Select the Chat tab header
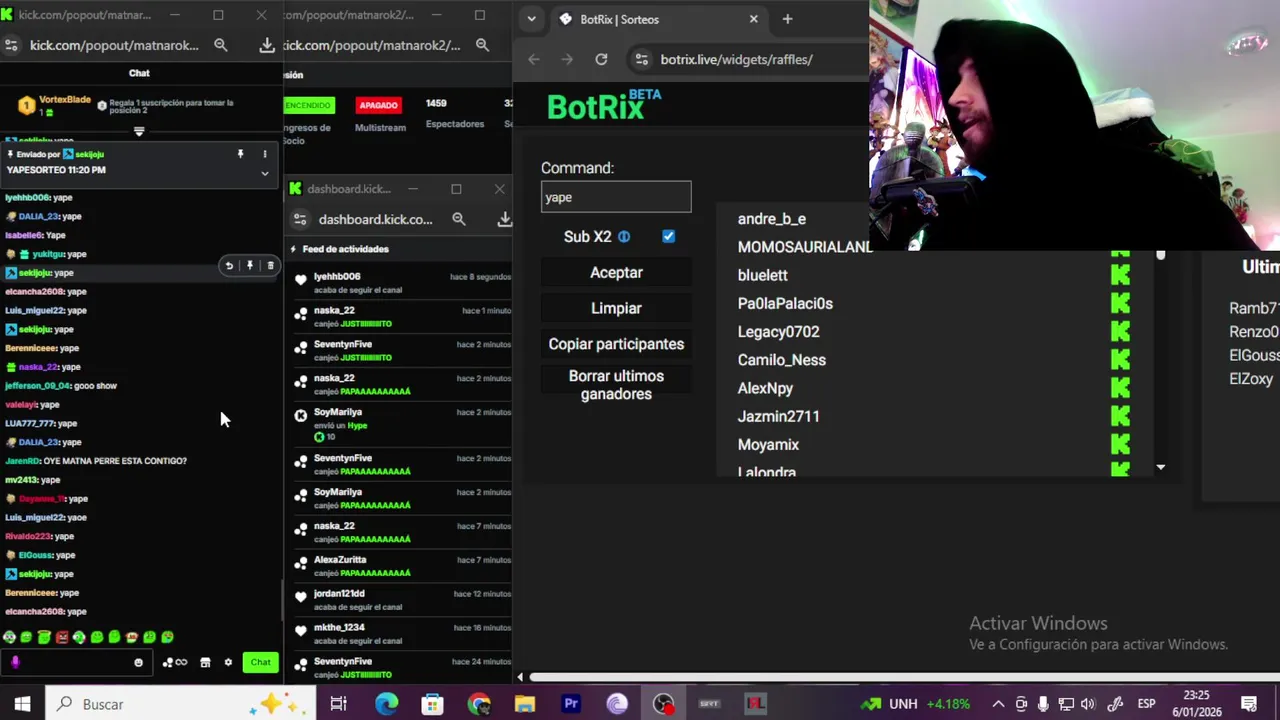The image size is (1280, 720). coord(139,73)
